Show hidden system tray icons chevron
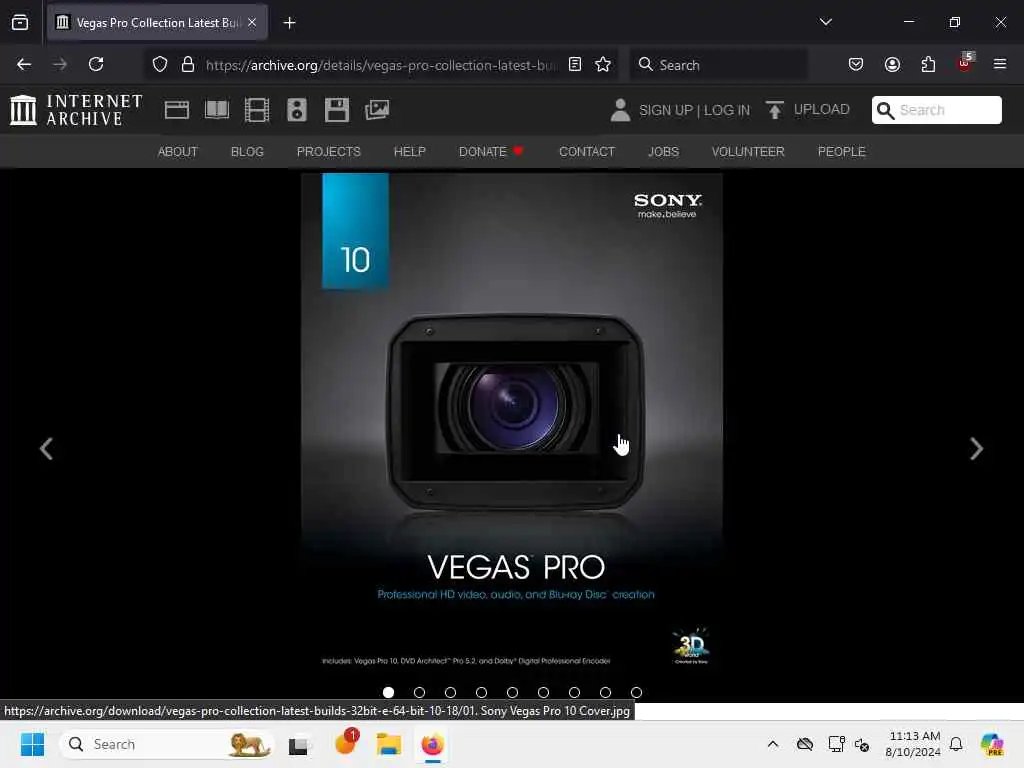 point(773,744)
